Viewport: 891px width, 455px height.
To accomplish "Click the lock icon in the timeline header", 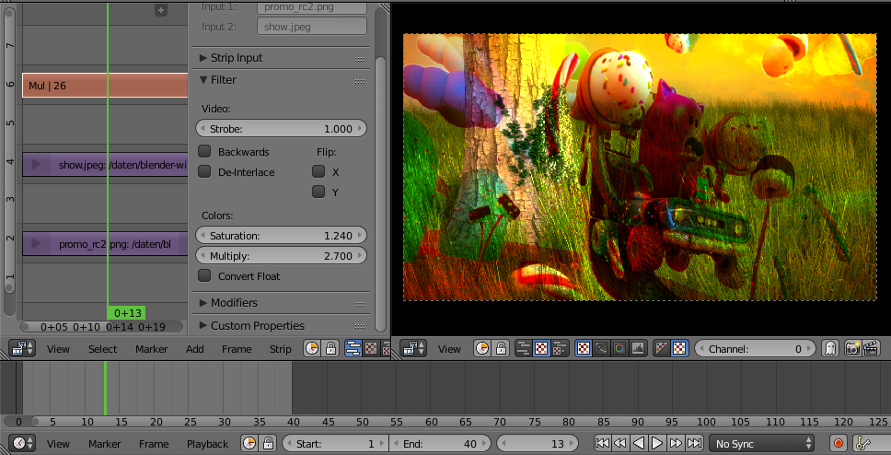I will [x=267, y=444].
